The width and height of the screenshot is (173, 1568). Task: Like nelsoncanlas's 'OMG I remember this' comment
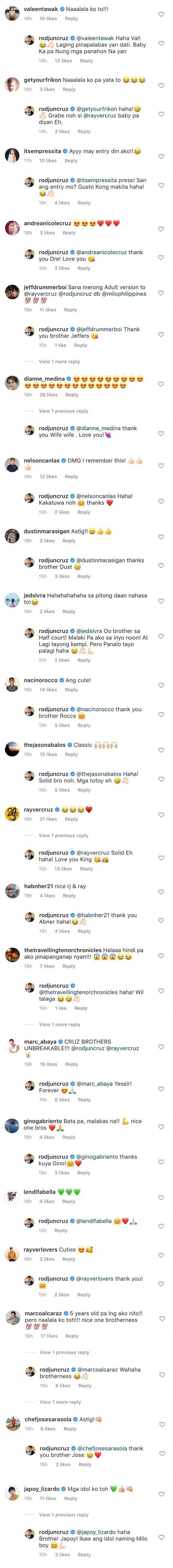(161, 465)
